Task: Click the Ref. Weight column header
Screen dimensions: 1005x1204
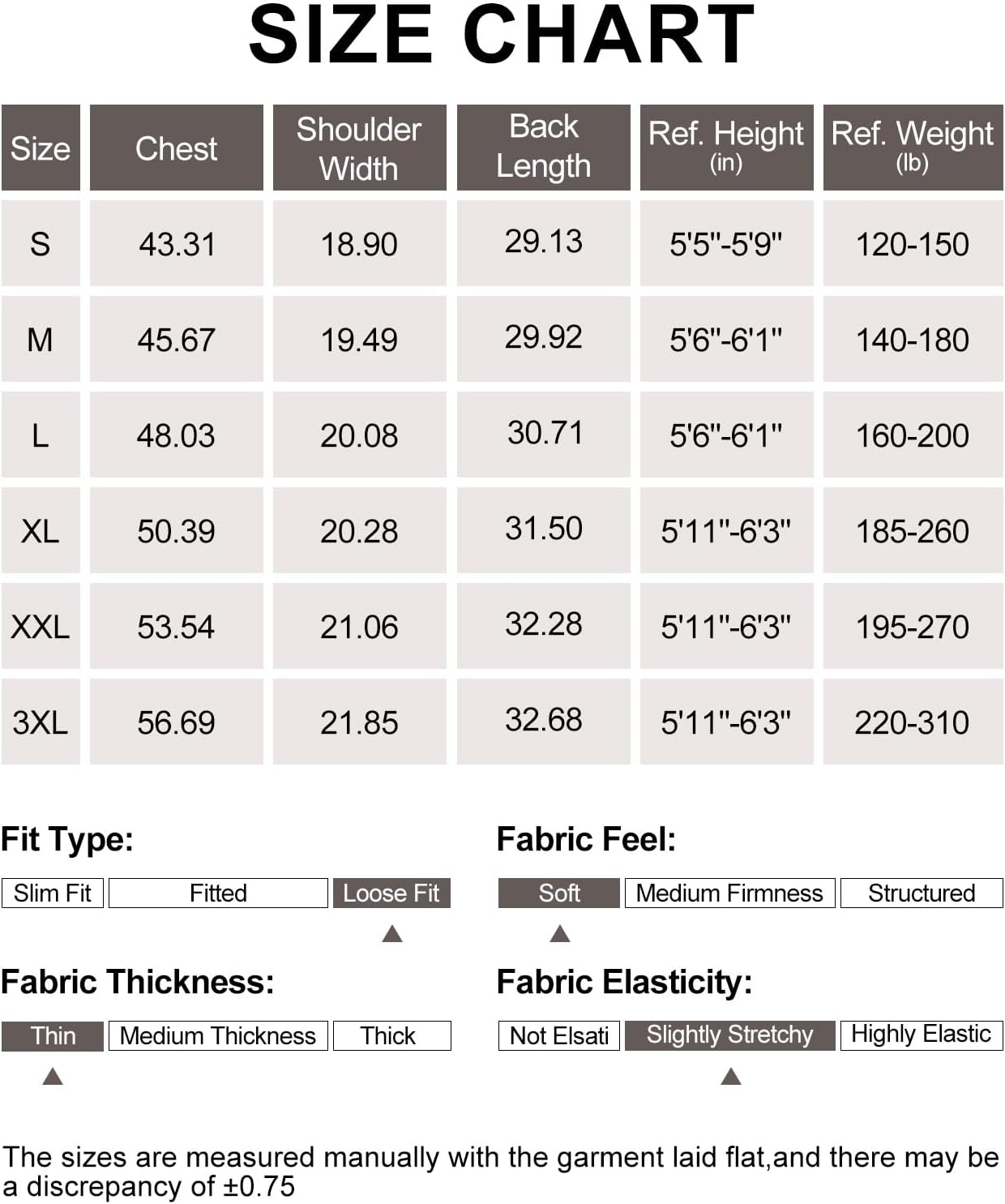Action: coord(913,147)
